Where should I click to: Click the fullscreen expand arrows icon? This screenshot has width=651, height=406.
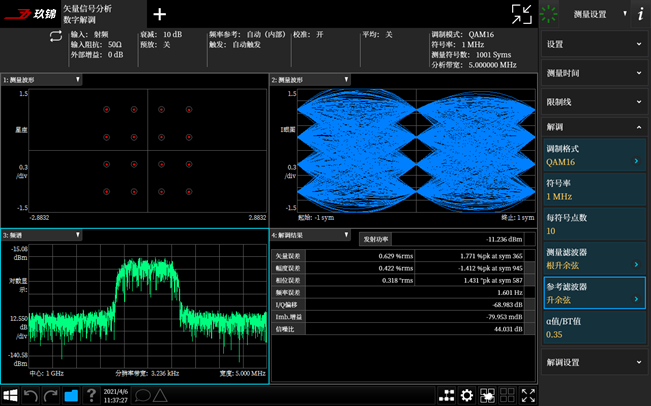click(528, 395)
